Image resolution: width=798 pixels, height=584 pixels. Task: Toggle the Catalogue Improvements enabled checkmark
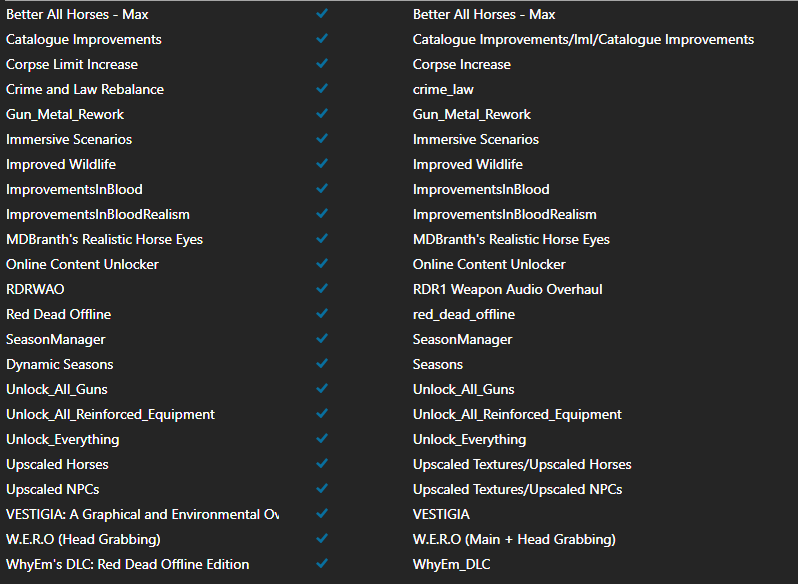click(x=322, y=39)
